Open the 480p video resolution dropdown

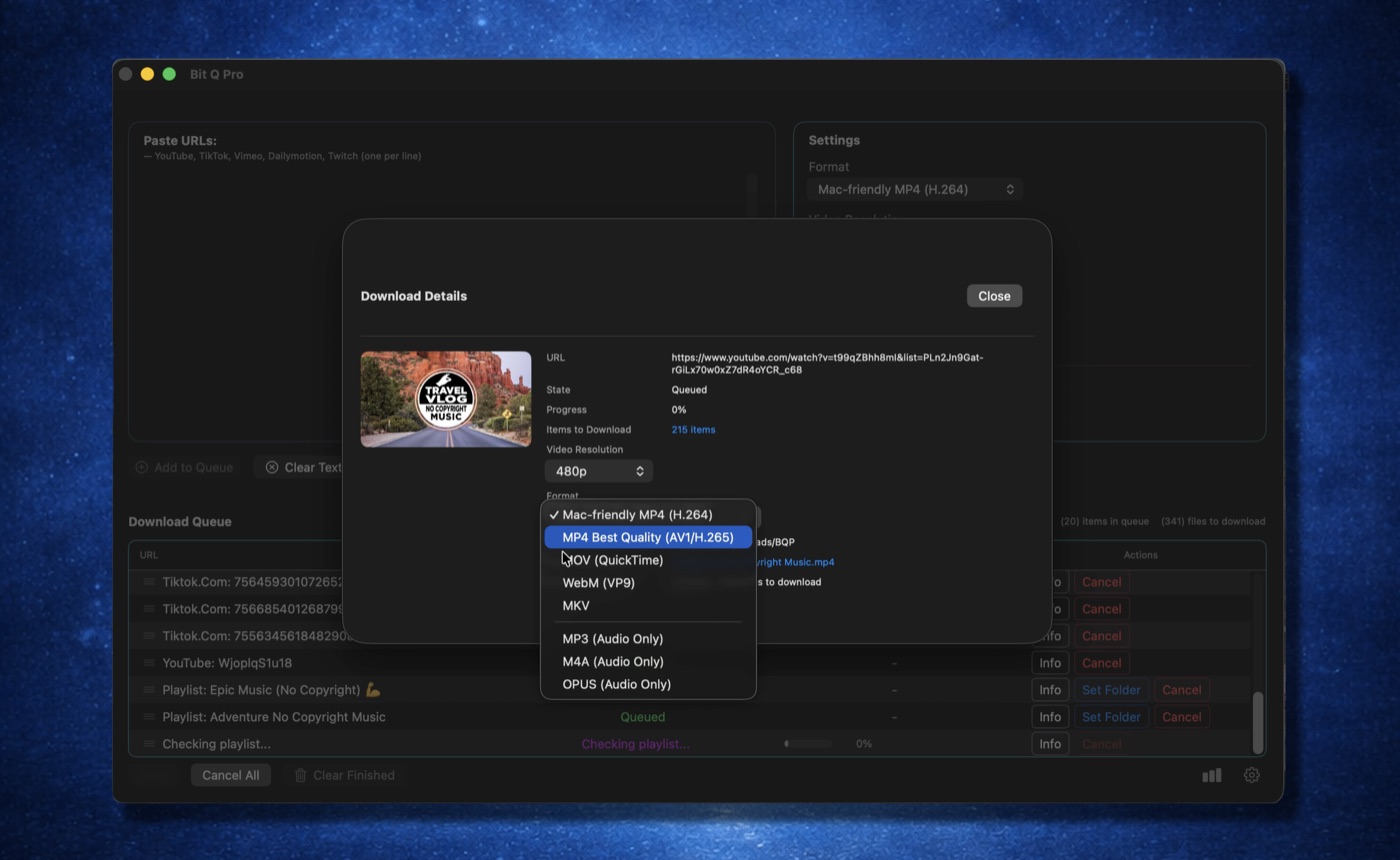(599, 471)
